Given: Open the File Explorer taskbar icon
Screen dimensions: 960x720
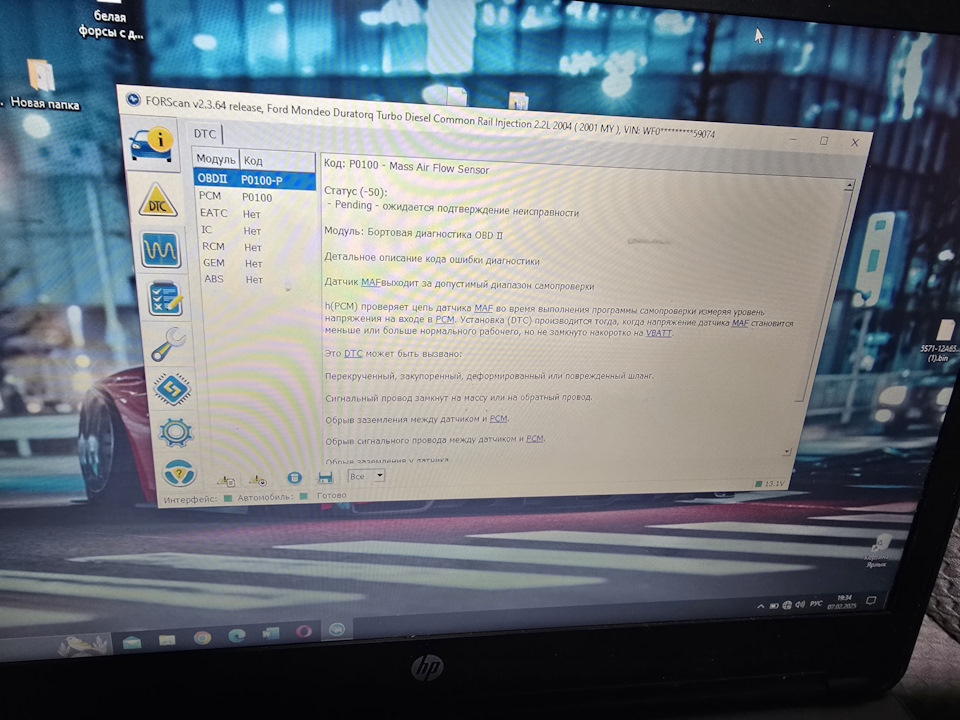Looking at the screenshot, I should pos(167,640).
